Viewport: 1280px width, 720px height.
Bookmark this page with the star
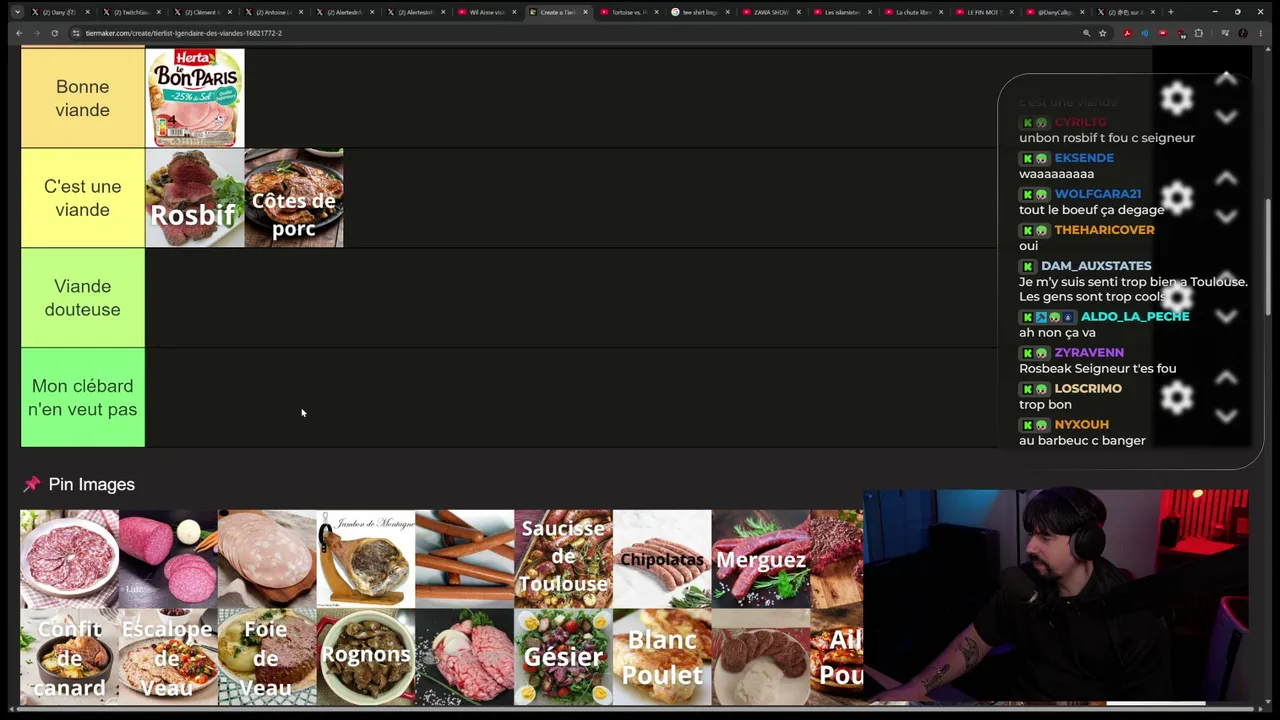1103,33
